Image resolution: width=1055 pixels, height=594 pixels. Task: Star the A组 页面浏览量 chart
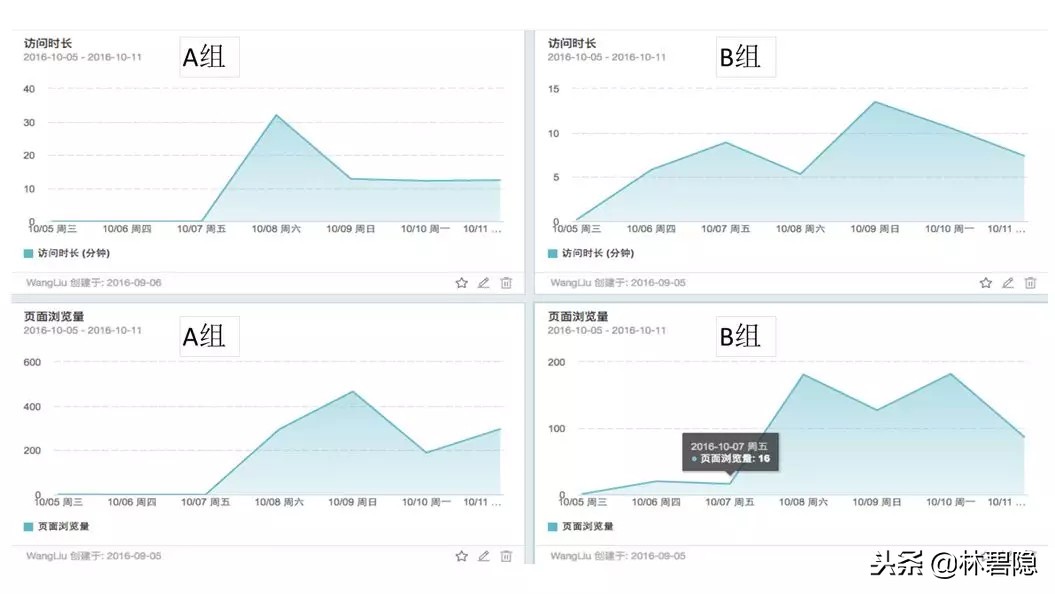(x=462, y=556)
